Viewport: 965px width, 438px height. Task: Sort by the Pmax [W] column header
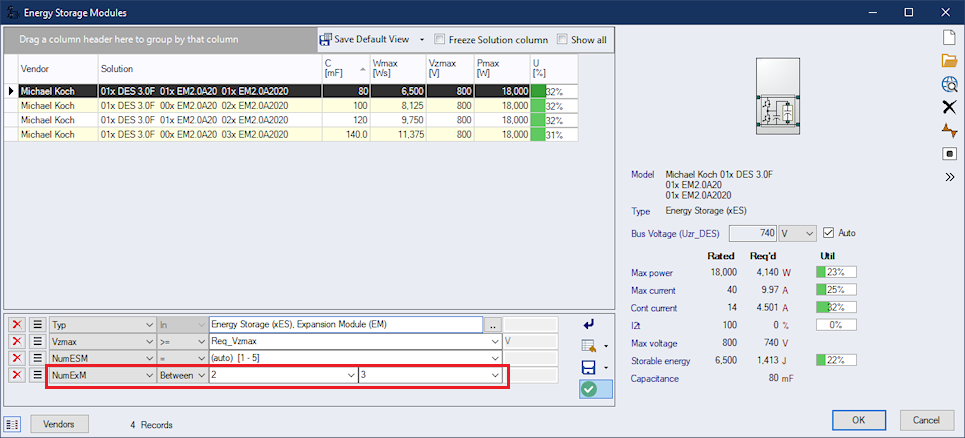click(x=502, y=68)
